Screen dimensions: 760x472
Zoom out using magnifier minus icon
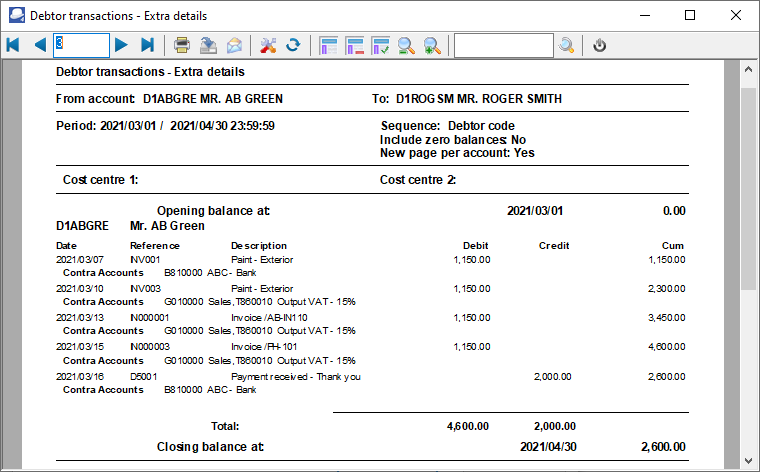(407, 45)
